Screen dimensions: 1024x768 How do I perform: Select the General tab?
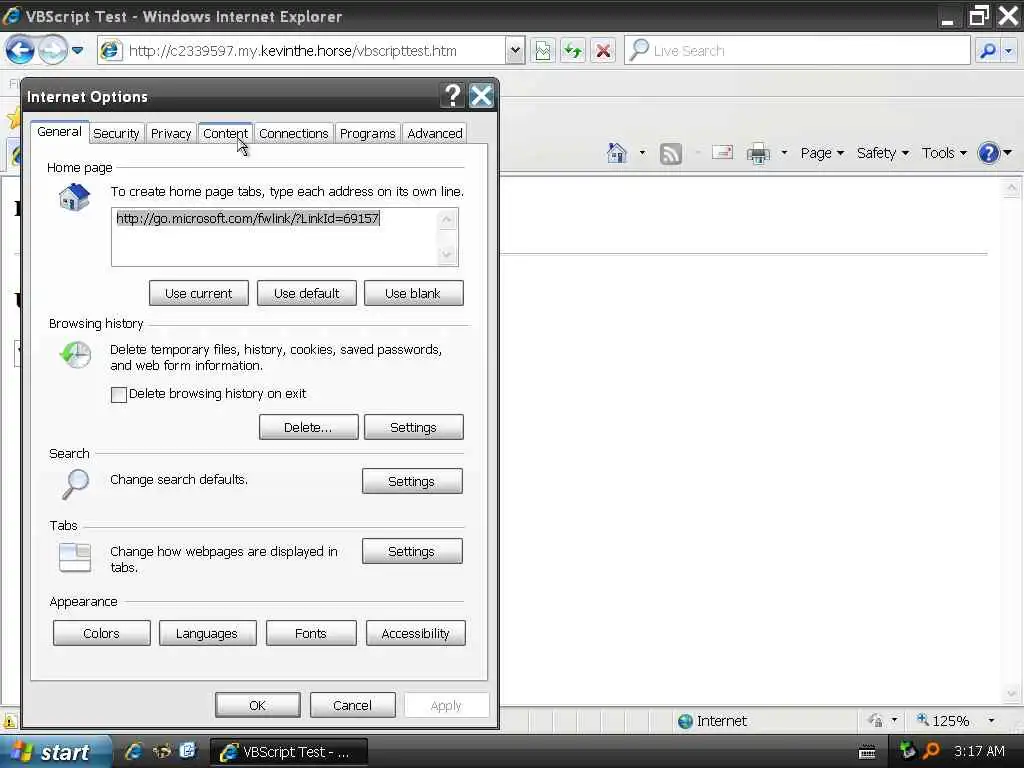pyautogui.click(x=59, y=131)
